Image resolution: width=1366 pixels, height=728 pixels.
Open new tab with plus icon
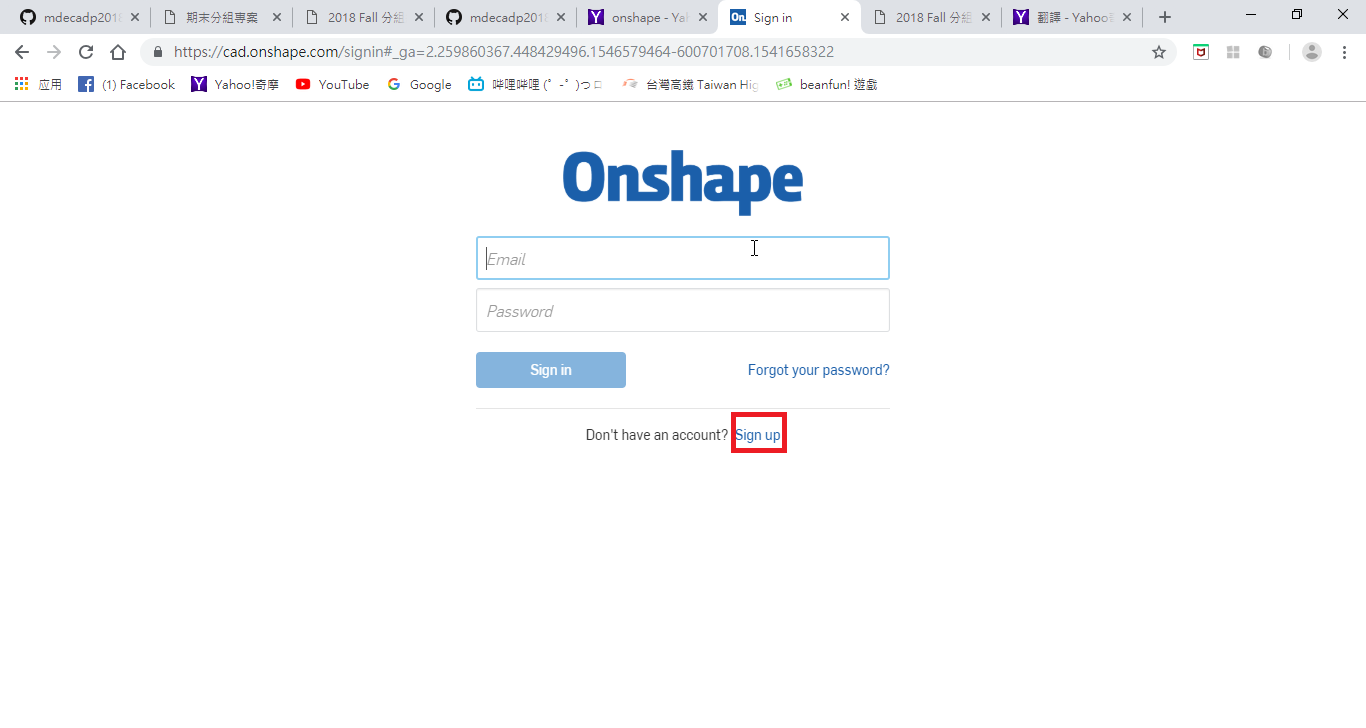coord(1164,17)
